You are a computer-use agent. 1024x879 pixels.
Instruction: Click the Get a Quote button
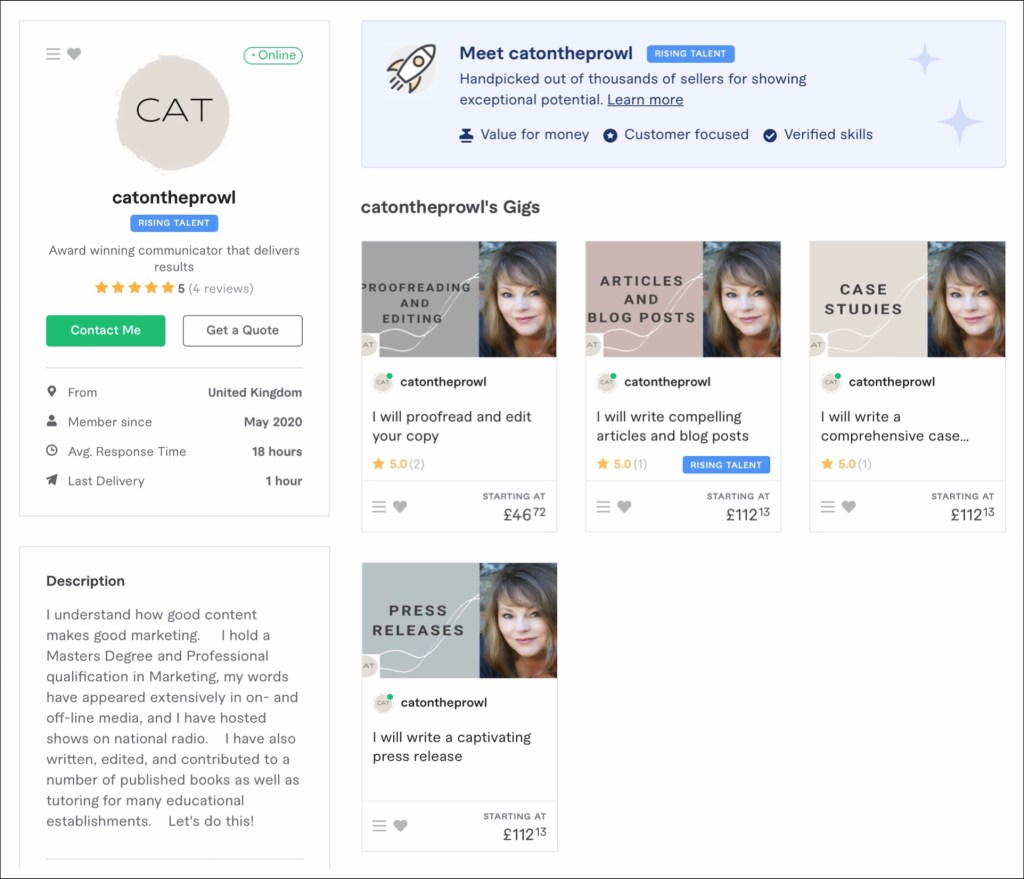click(242, 331)
